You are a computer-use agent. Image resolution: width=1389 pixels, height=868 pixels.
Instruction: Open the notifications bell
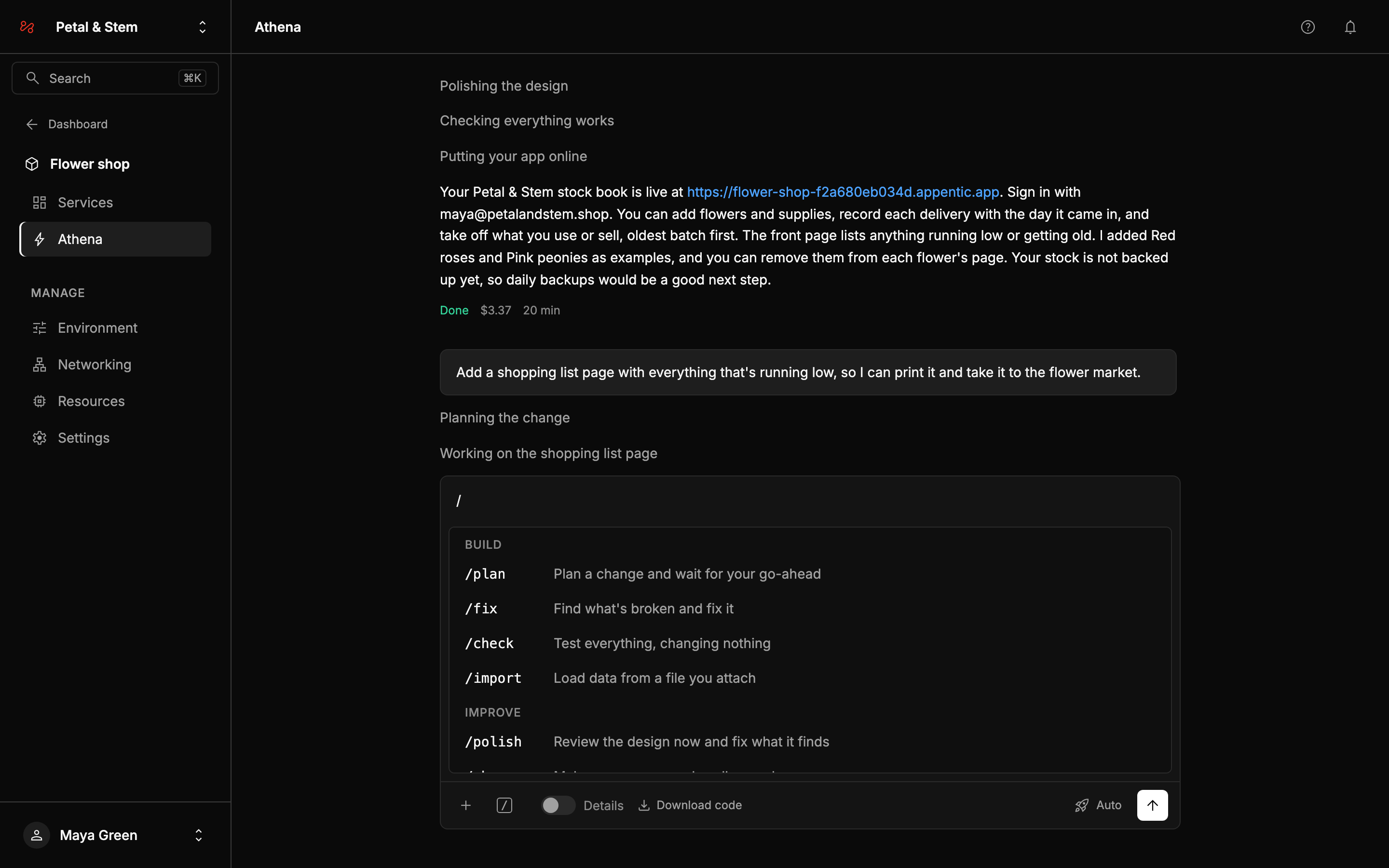point(1350,27)
